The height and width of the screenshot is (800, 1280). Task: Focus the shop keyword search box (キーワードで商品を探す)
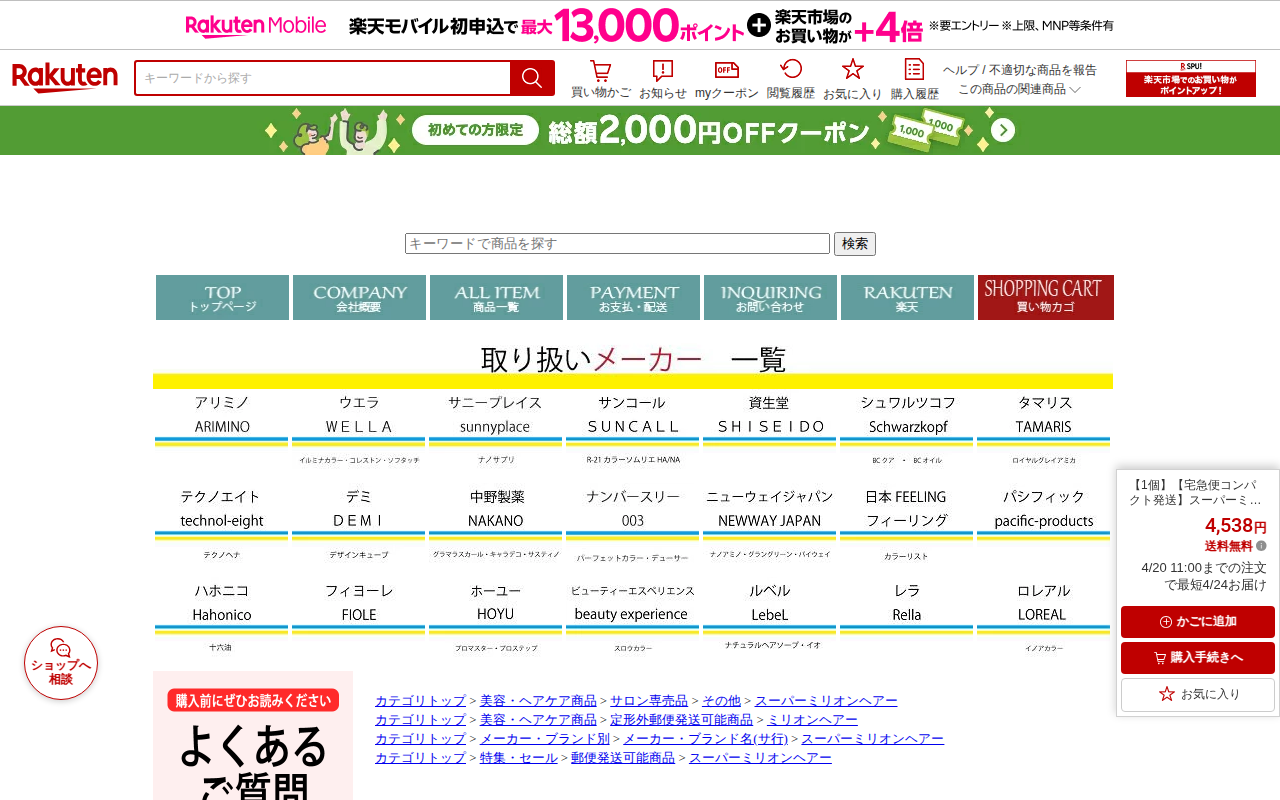pos(617,244)
